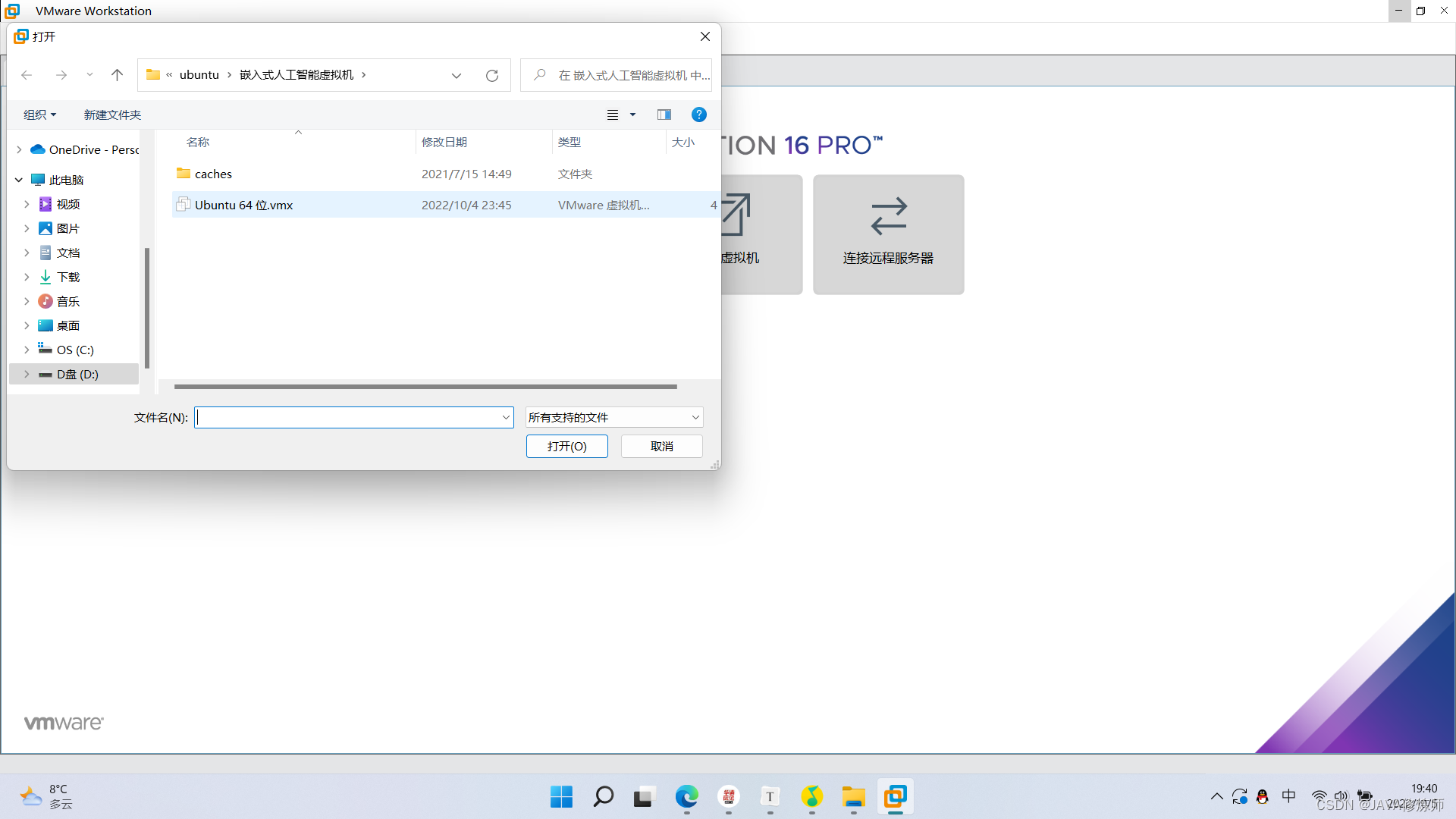
Task: Open the 下载 folder
Action: (x=60, y=277)
